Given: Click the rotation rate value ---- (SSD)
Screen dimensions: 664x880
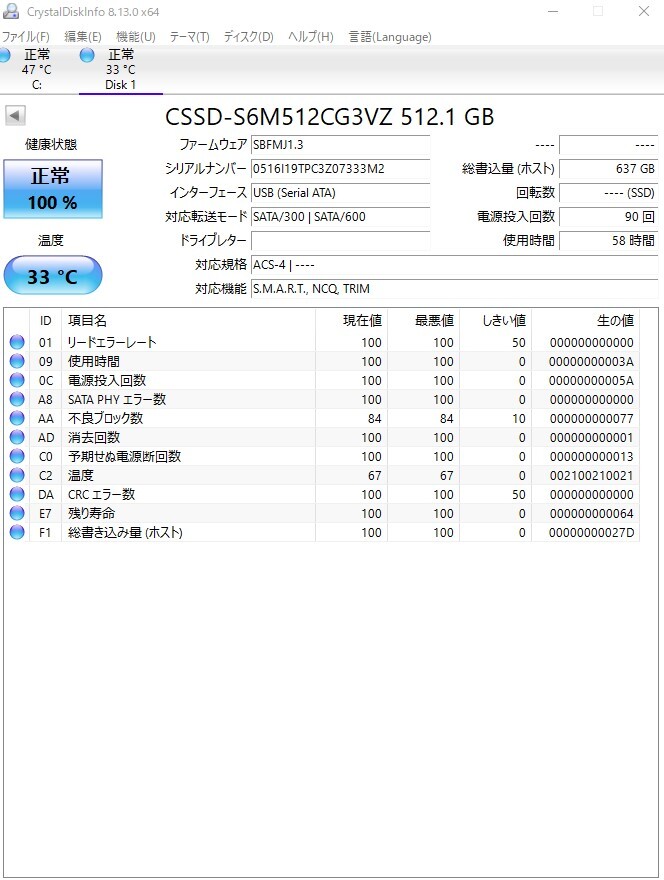Looking at the screenshot, I should pos(608,193).
